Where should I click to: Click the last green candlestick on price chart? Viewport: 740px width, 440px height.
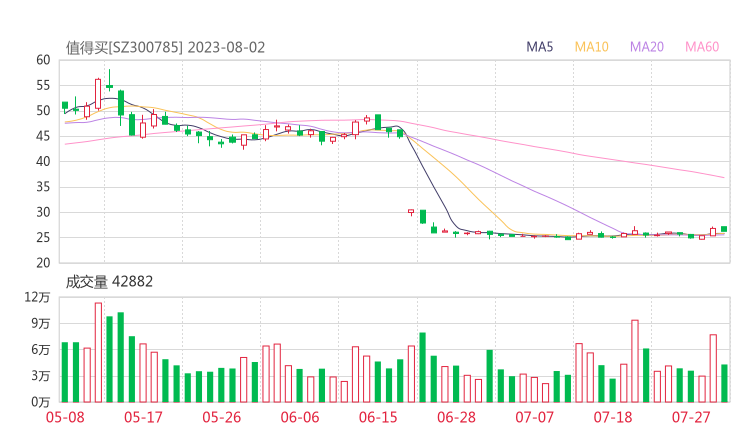pos(724,229)
